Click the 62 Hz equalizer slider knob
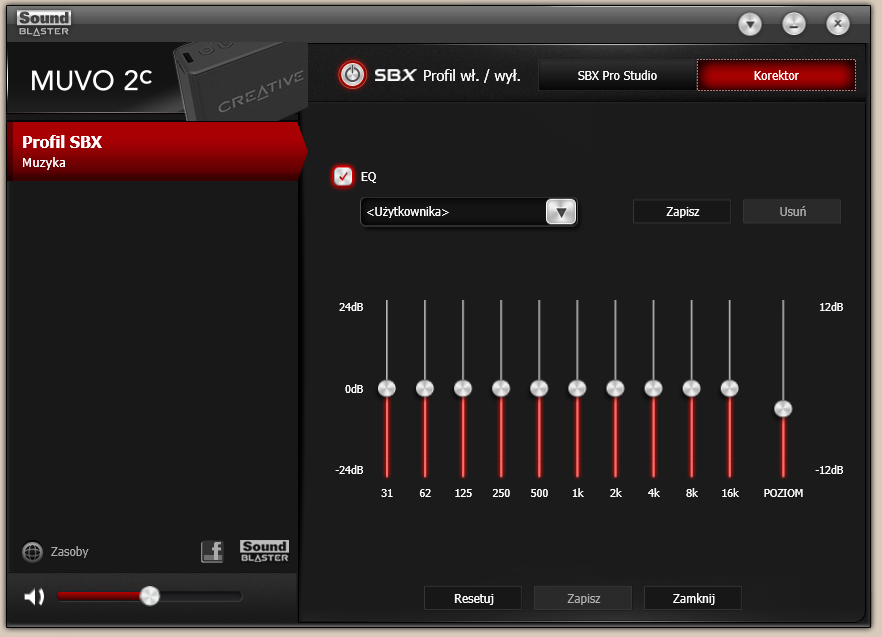The width and height of the screenshot is (882, 637). tap(425, 388)
